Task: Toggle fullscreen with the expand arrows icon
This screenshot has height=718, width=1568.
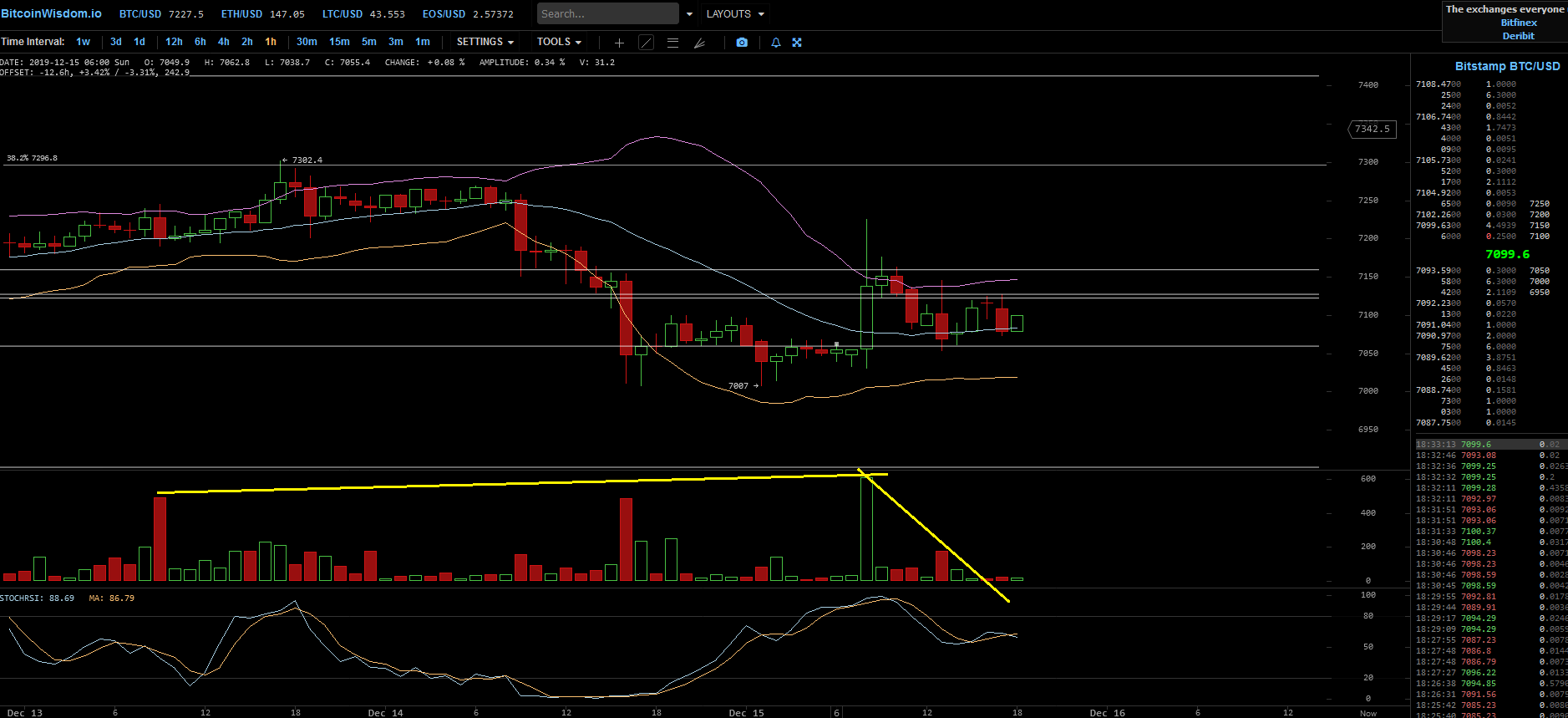Action: pos(797,43)
